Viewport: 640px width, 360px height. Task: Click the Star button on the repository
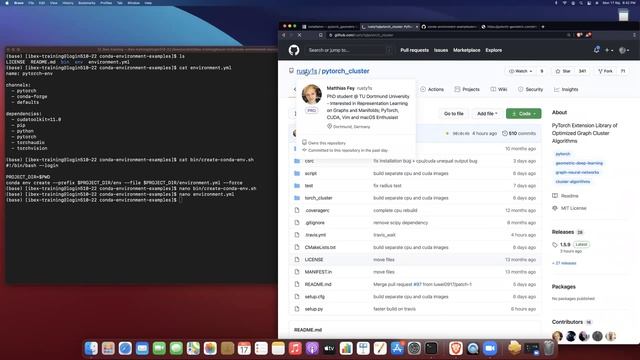(563, 71)
